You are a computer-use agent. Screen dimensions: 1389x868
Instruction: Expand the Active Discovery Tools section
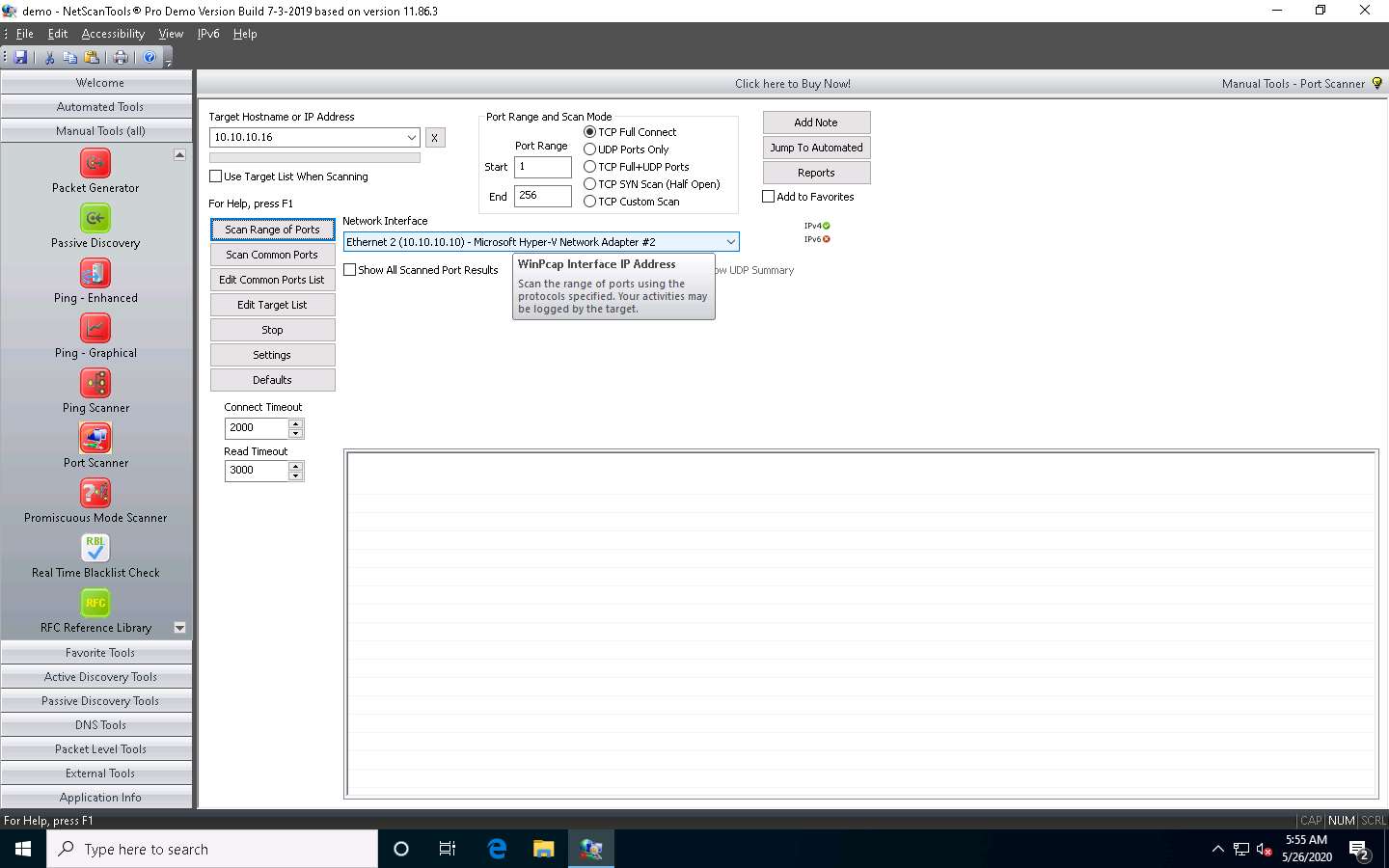(x=96, y=677)
